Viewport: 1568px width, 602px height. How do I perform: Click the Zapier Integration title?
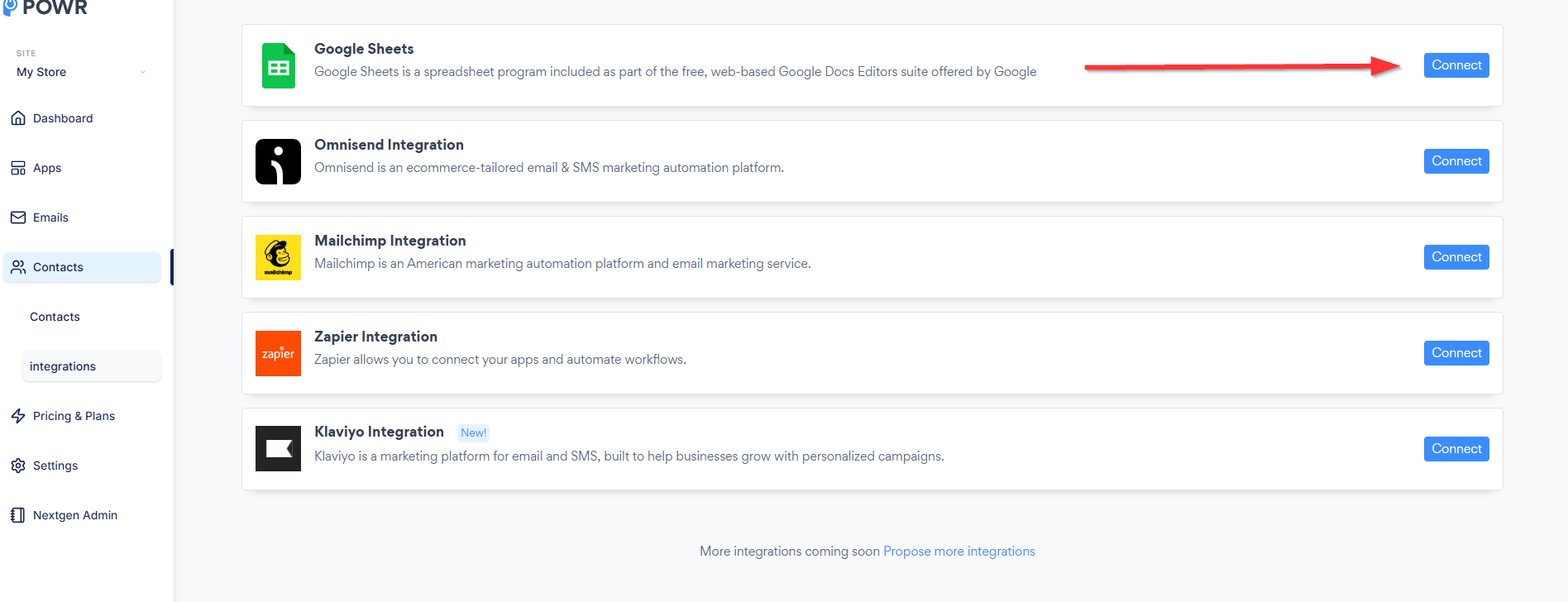click(x=375, y=337)
